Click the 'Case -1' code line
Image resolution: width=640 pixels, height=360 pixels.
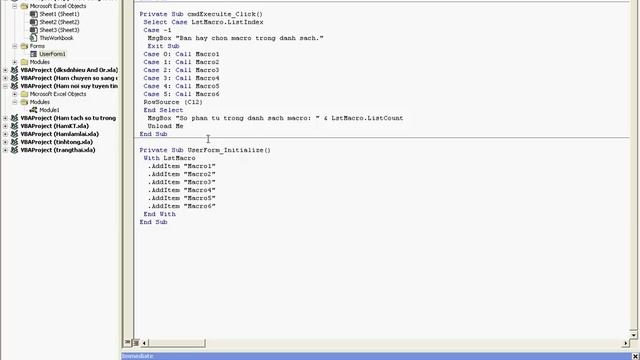coord(157,30)
